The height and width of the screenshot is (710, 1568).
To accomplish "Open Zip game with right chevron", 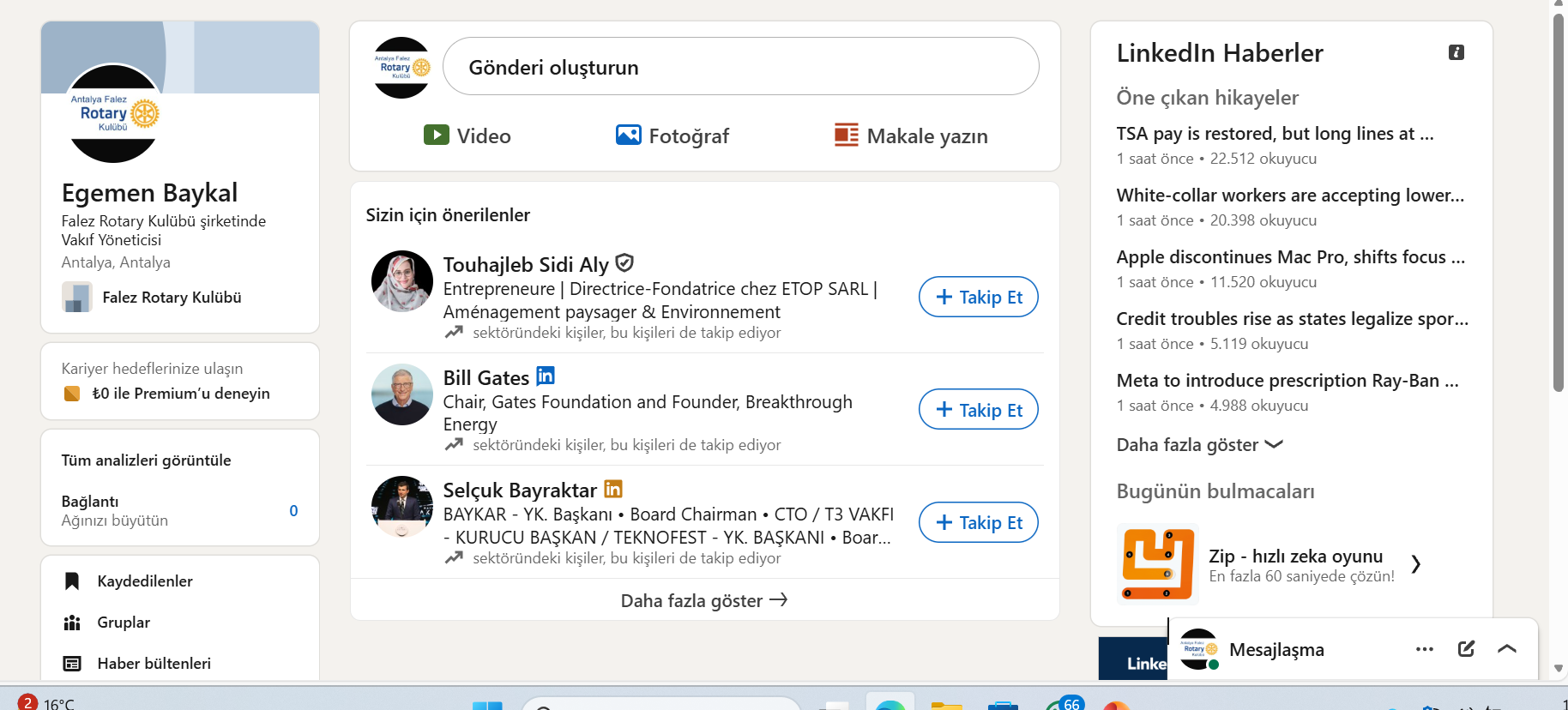I will pyautogui.click(x=1416, y=564).
